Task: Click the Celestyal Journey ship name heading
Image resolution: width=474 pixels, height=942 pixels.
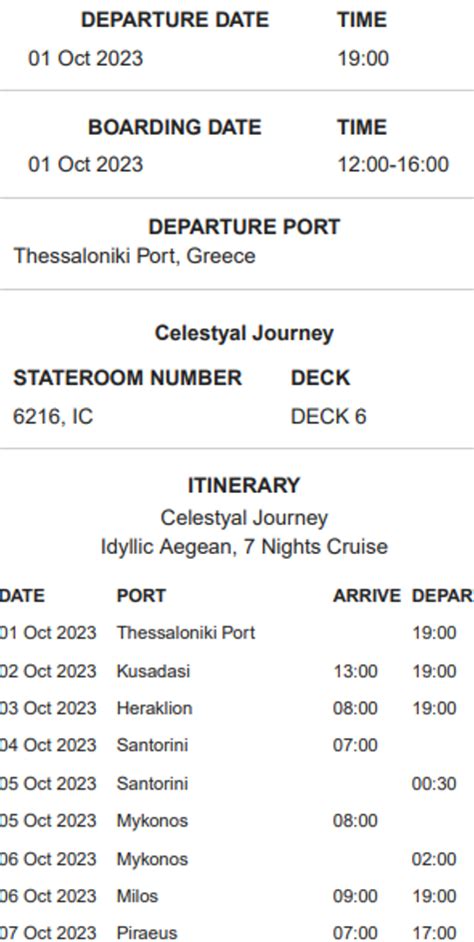Action: point(244,333)
